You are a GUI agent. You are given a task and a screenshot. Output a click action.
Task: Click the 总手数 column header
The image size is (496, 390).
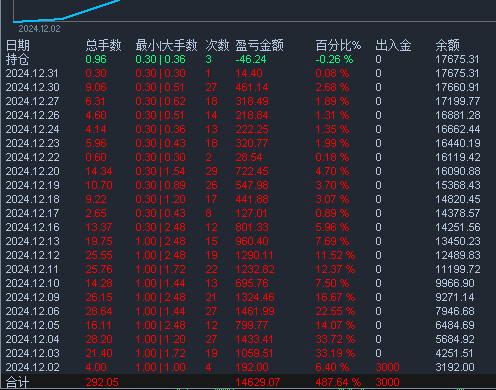point(103,45)
